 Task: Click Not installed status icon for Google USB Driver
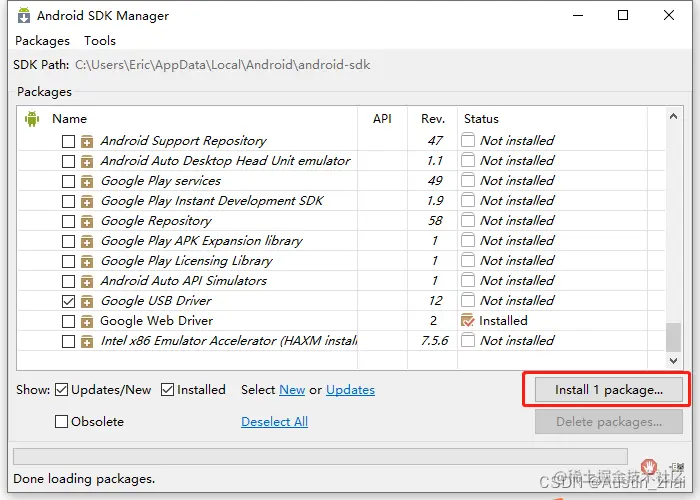point(467,300)
